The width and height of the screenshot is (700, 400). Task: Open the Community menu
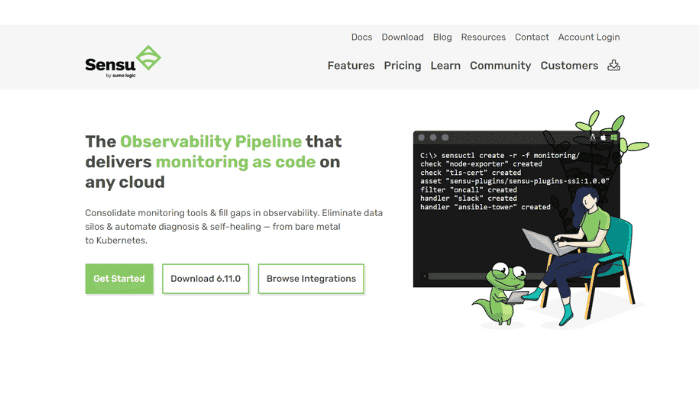(500, 66)
